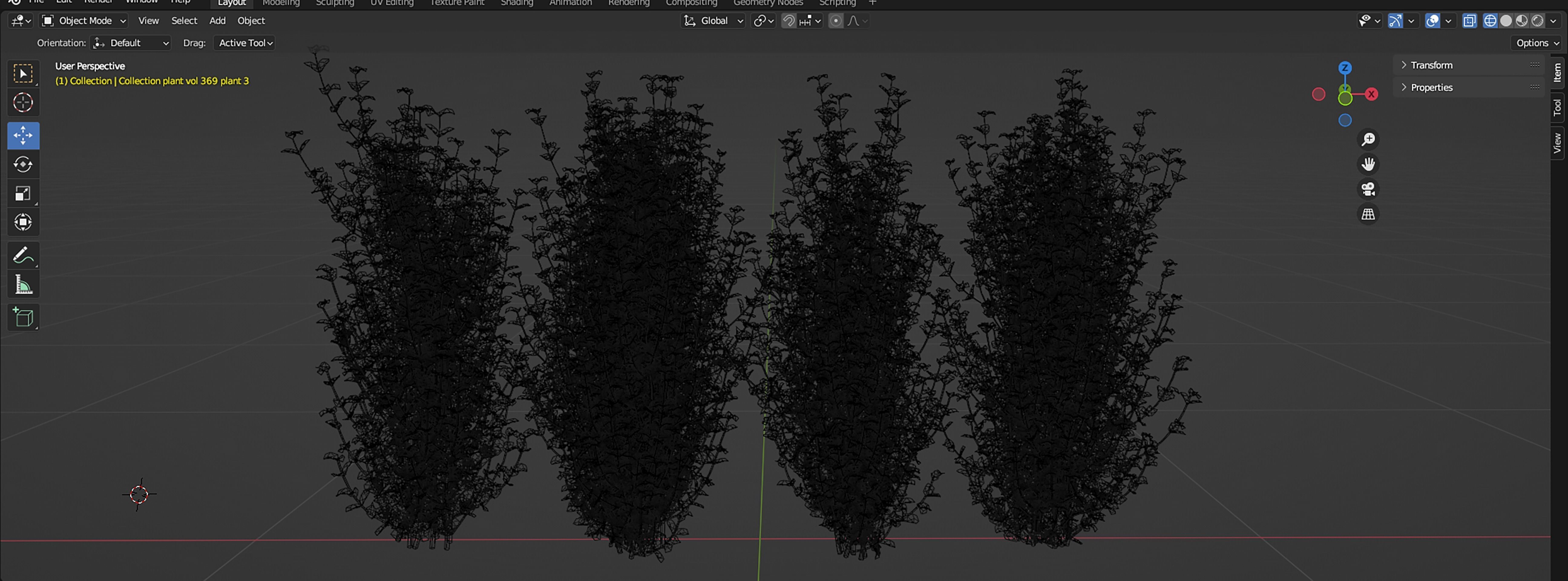Switch to the Geometry Nodes workspace tab
Image resolution: width=1568 pixels, height=581 pixels.
point(768,3)
